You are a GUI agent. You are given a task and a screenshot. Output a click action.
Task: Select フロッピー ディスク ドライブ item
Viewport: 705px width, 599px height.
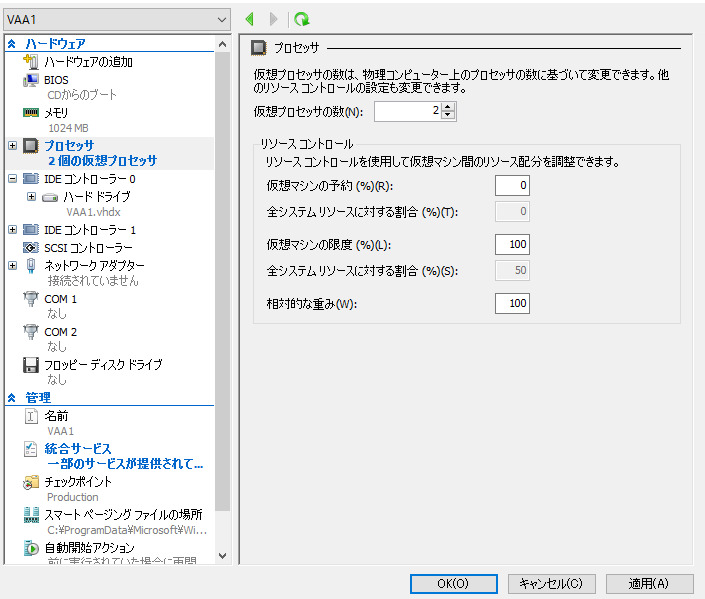(102, 365)
